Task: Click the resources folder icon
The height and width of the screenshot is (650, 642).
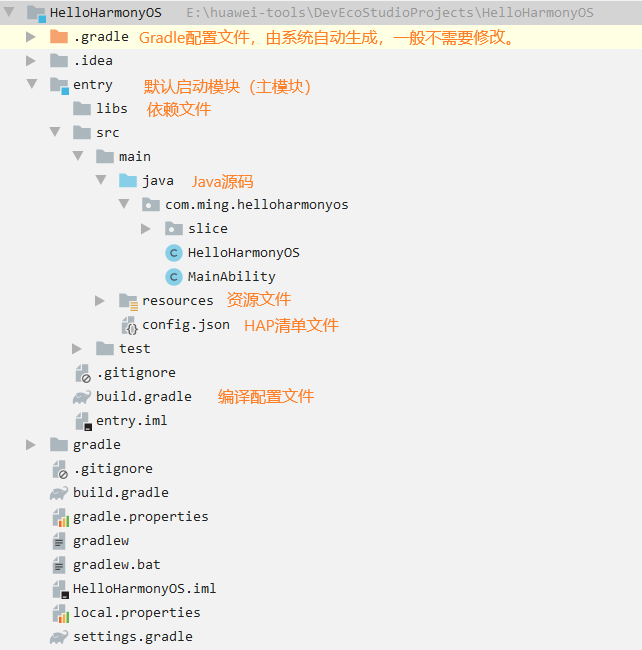Action: pyautogui.click(x=128, y=302)
